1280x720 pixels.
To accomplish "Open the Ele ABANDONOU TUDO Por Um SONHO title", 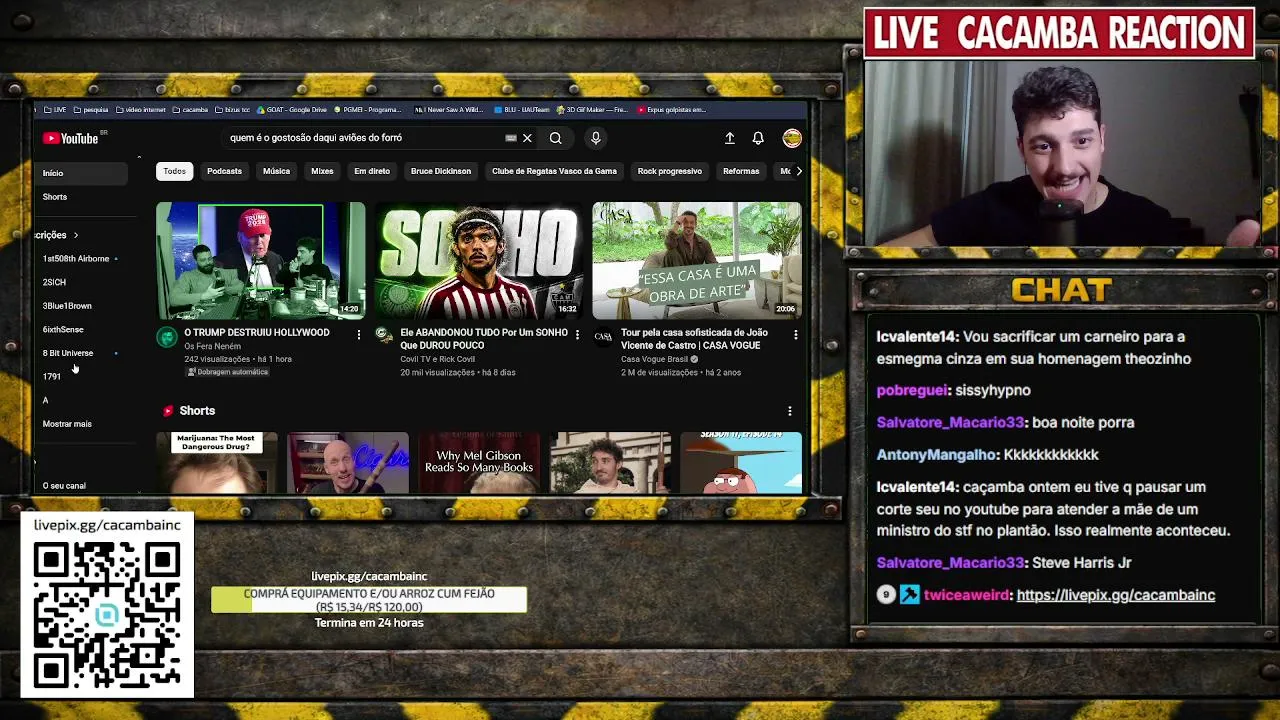I will click(484, 339).
